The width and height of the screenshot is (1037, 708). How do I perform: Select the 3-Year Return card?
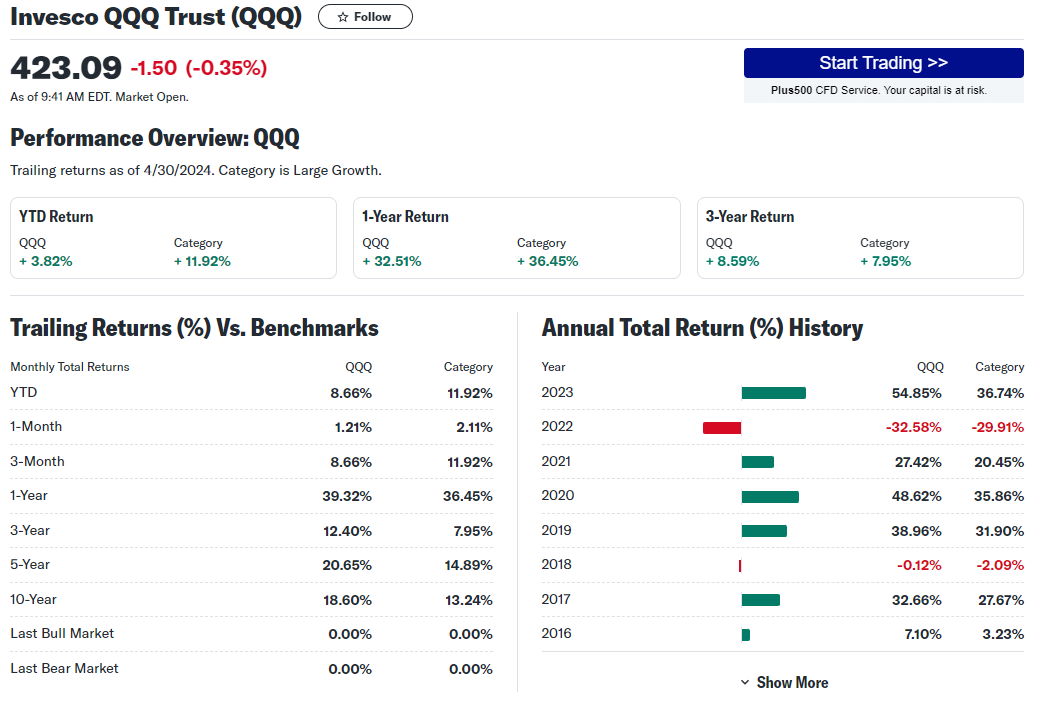[860, 238]
